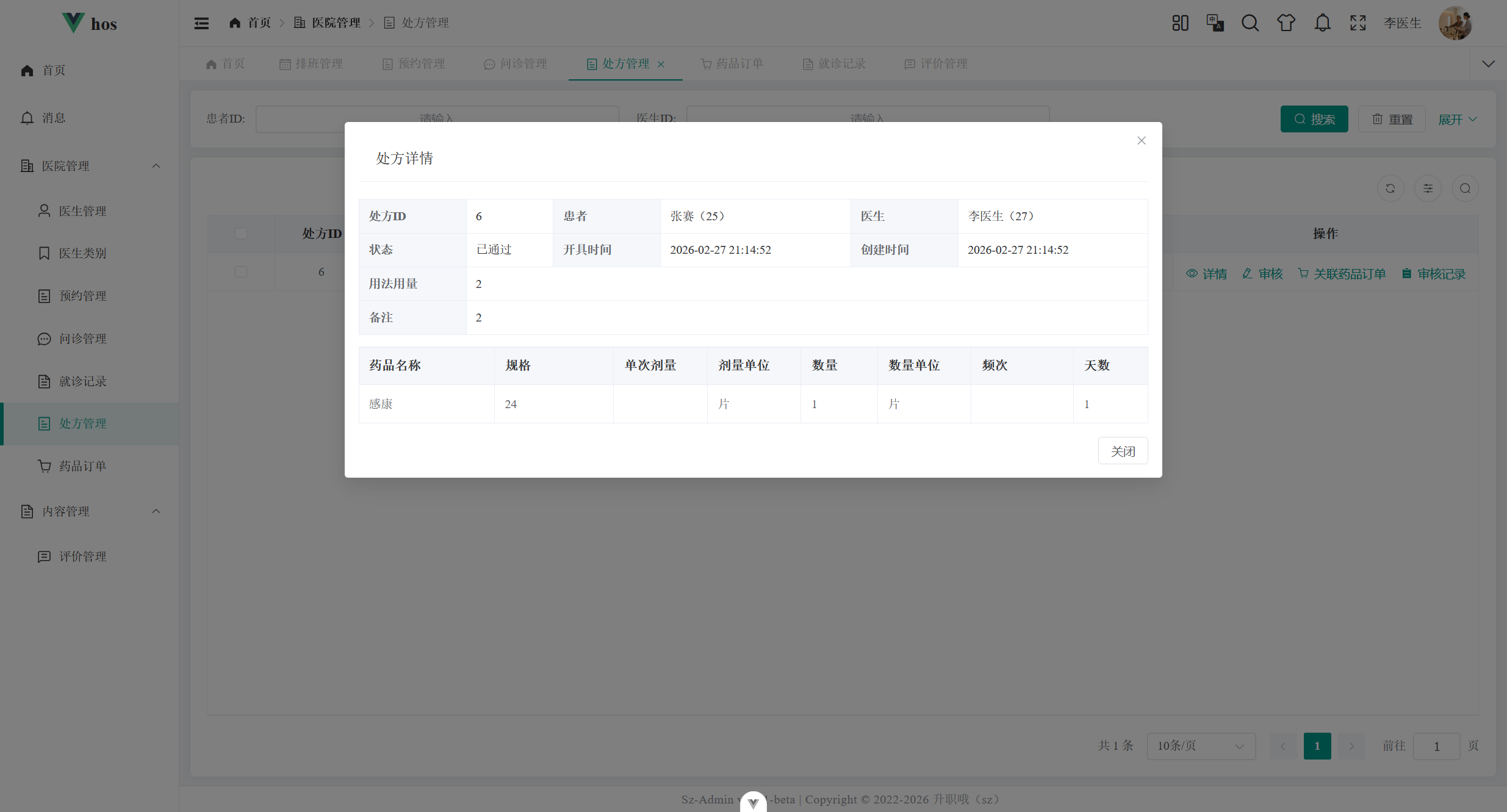Click the eye 详情 view link
The image size is (1507, 812).
tap(1206, 274)
